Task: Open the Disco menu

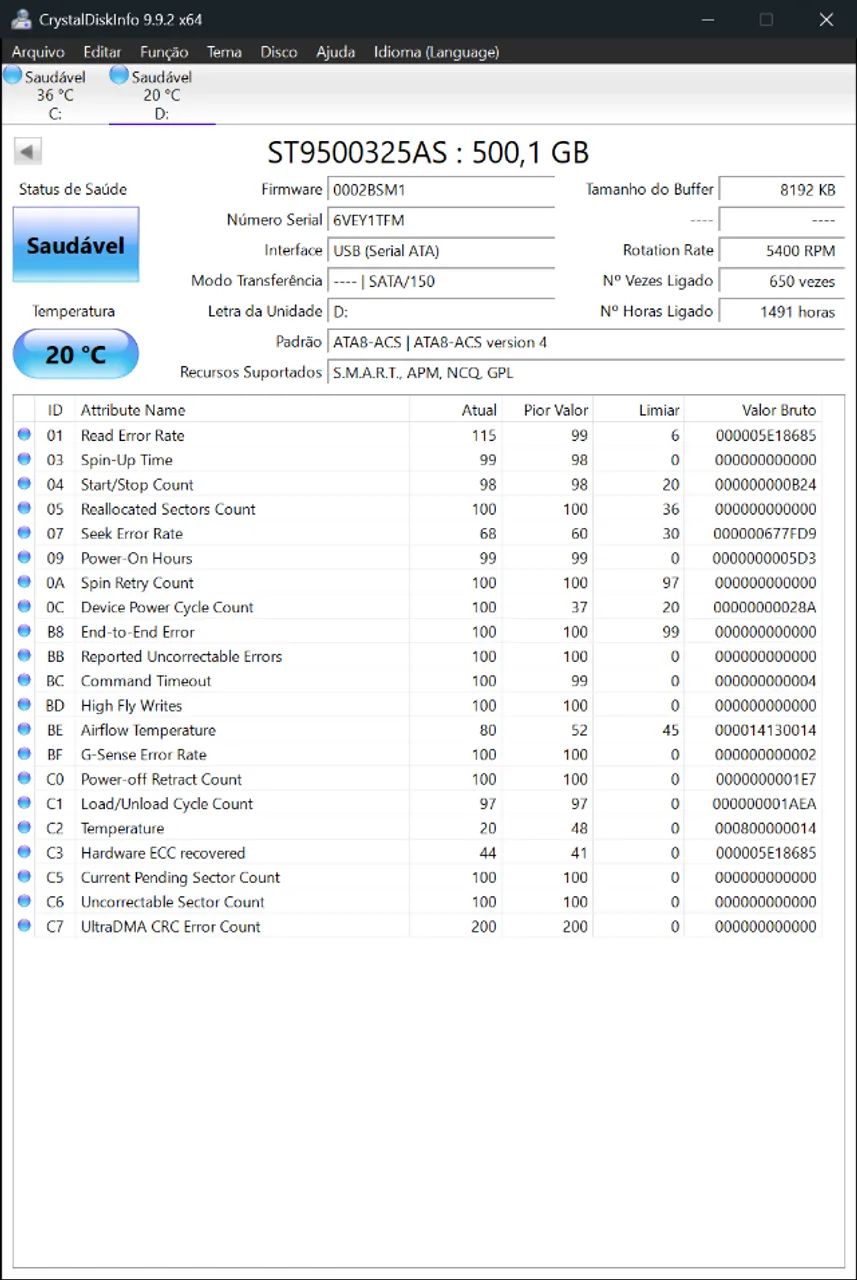Action: [279, 52]
